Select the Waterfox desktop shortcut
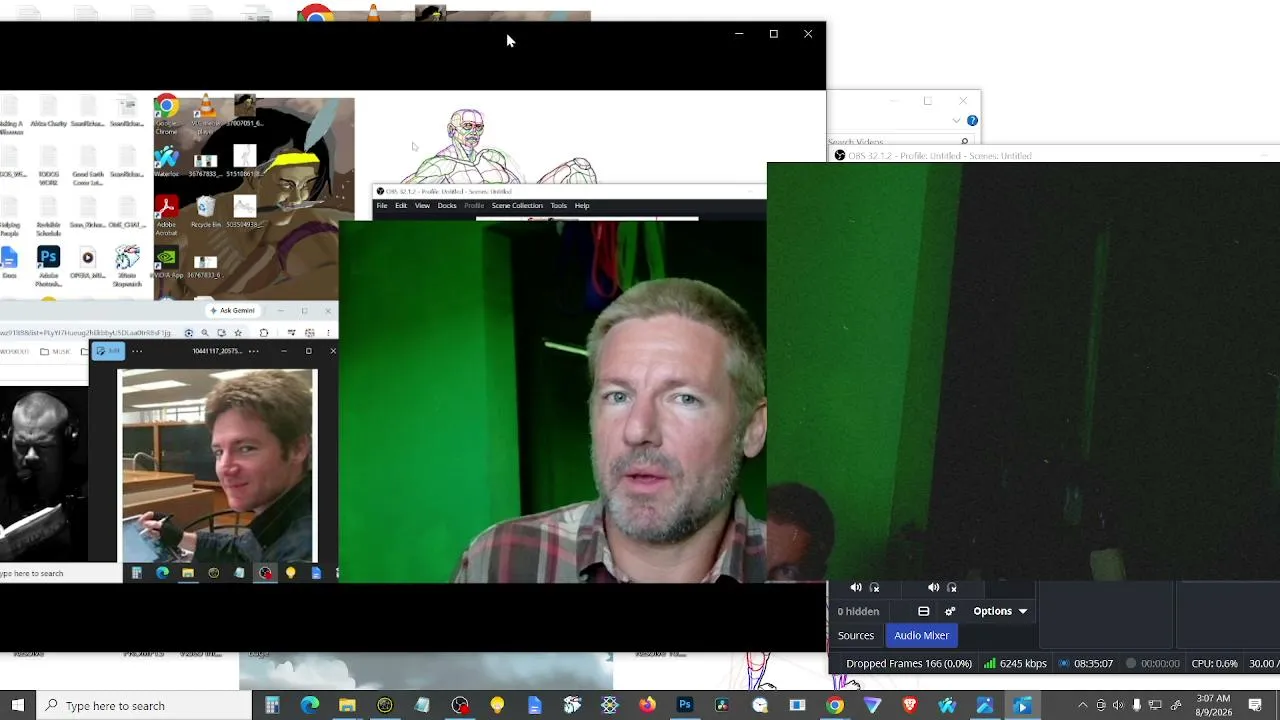Image resolution: width=1280 pixels, height=720 pixels. pyautogui.click(x=167, y=163)
